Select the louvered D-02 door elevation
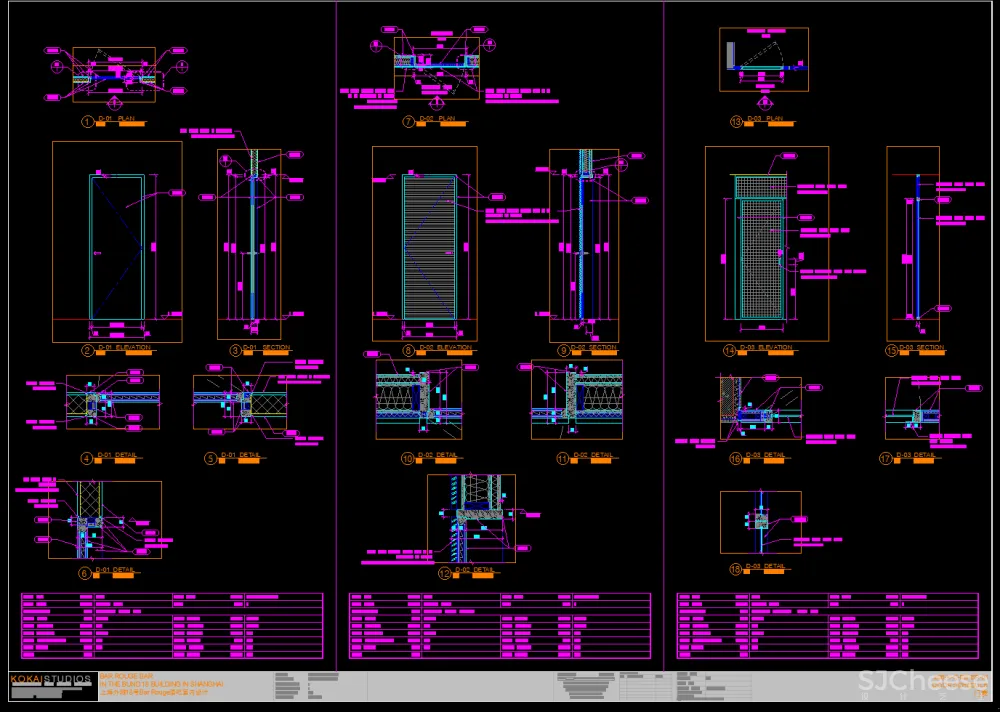 (430, 247)
